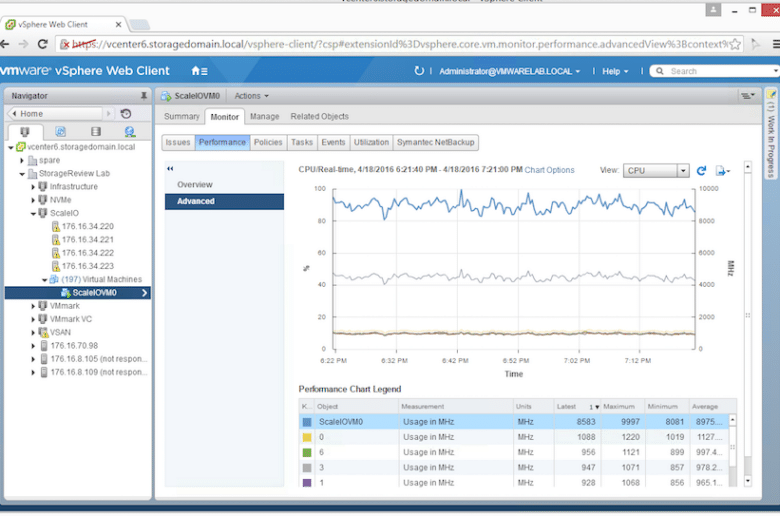Image resolution: width=780 pixels, height=516 pixels.
Task: Open chart export menu icon
Action: 722,171
